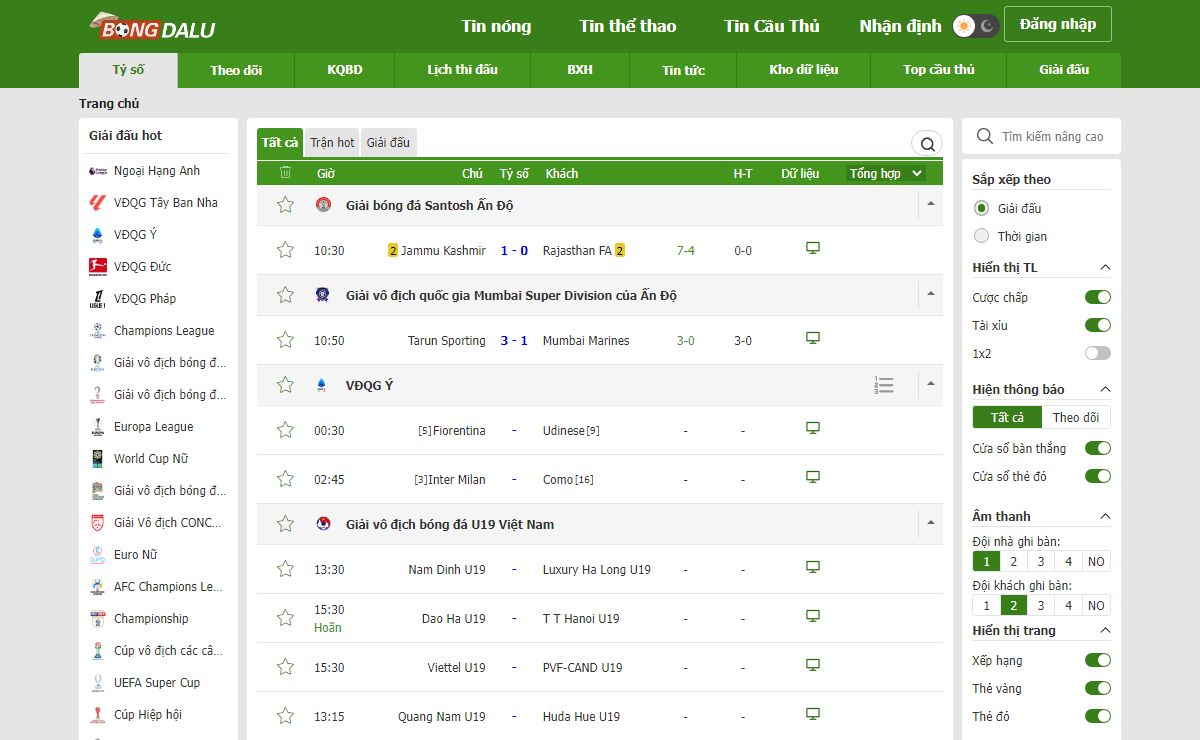Open Champions League in hot leagues sidebar
The image size is (1200, 740).
tap(164, 331)
